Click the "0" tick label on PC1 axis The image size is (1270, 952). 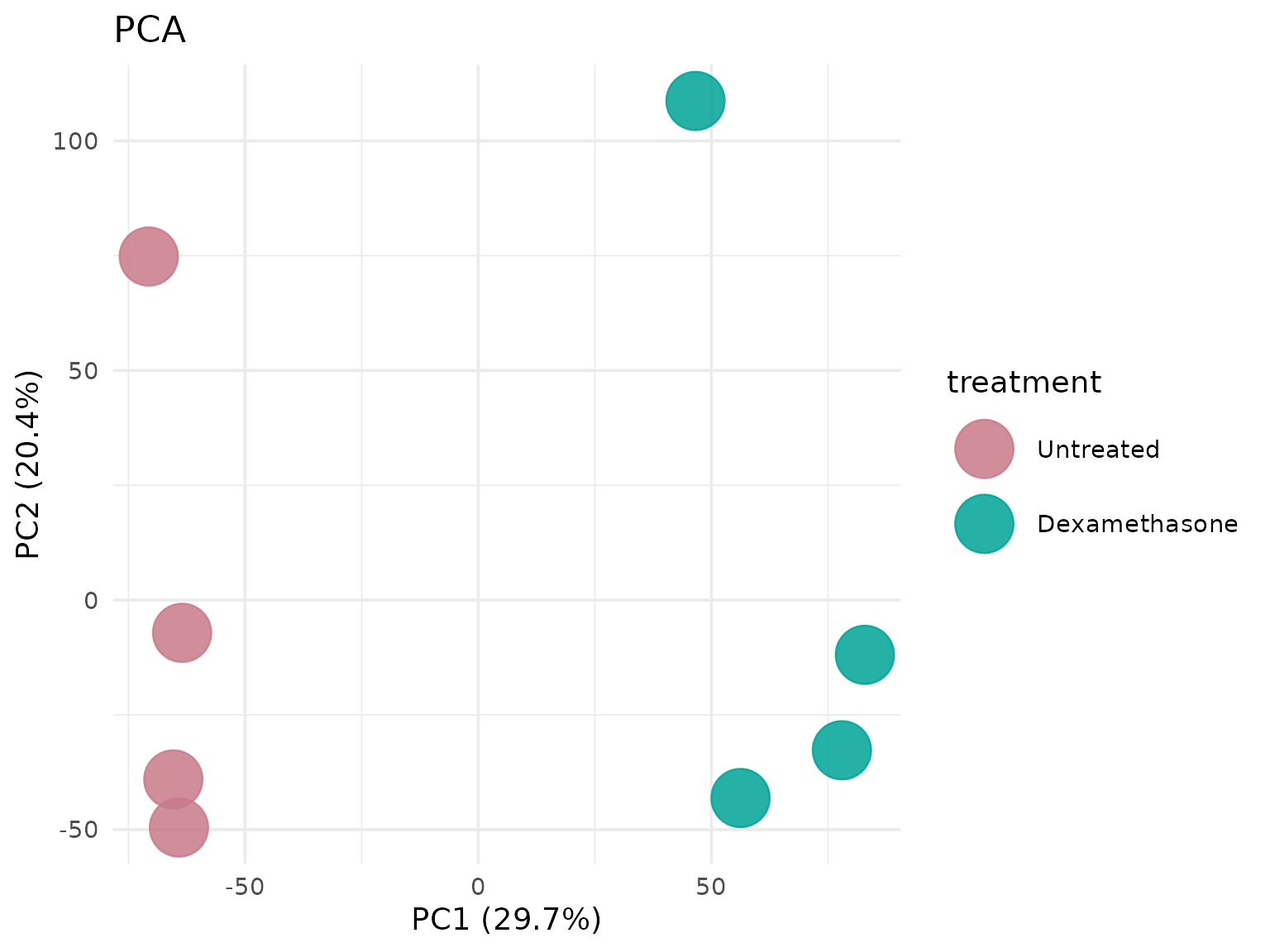(478, 887)
